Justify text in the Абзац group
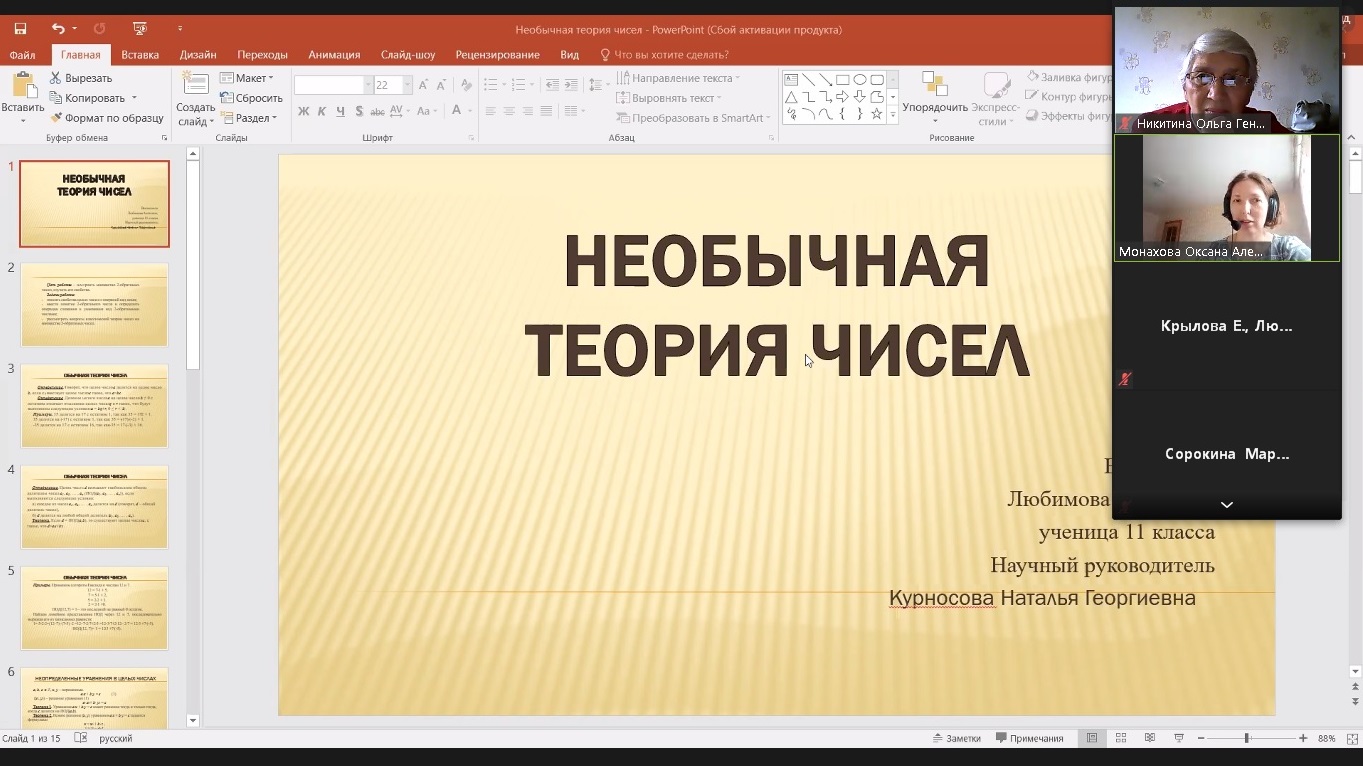The height and width of the screenshot is (772, 1363). point(546,111)
